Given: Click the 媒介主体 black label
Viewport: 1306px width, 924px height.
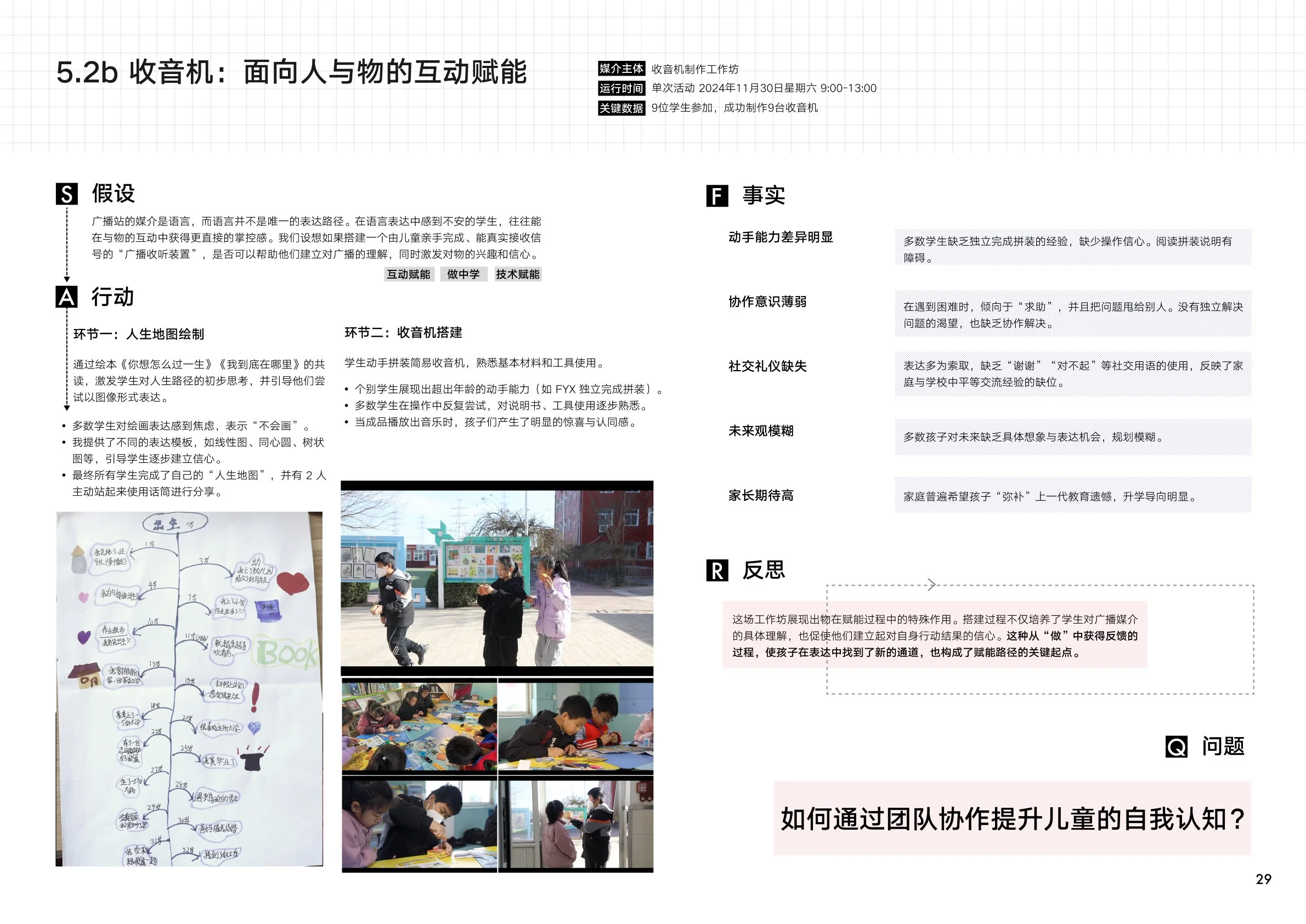Looking at the screenshot, I should (621, 69).
